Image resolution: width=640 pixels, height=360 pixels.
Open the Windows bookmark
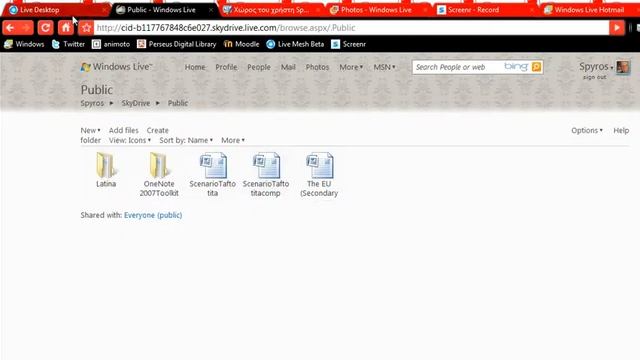24,44
